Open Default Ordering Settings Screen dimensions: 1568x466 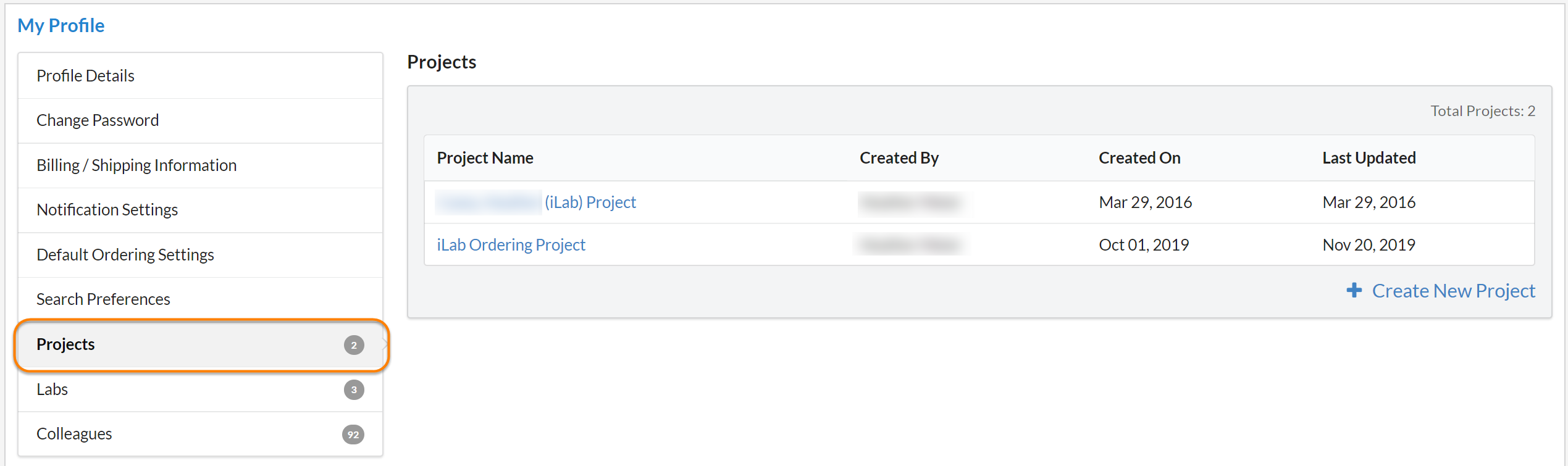coord(125,255)
